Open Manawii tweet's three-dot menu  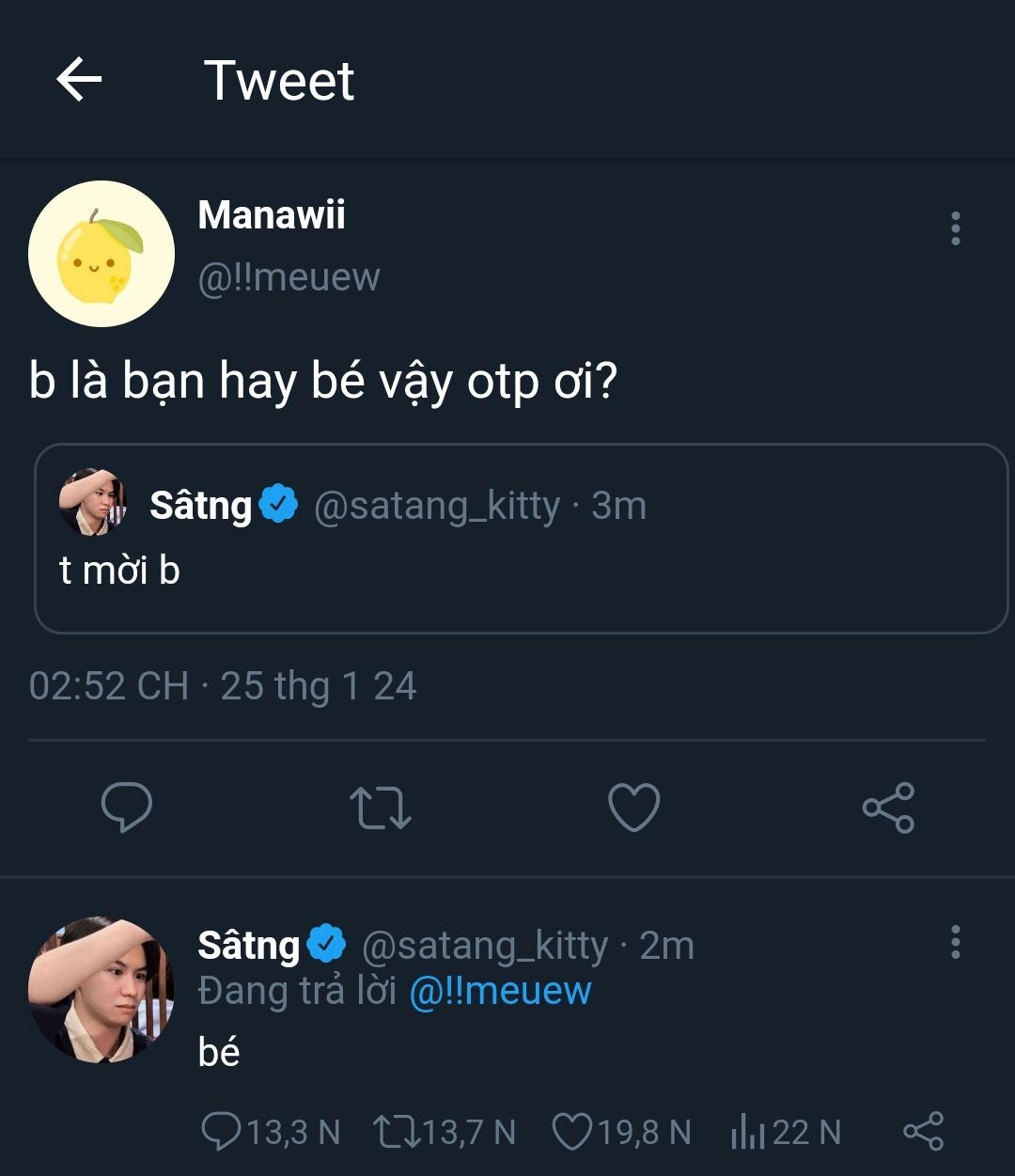[955, 228]
